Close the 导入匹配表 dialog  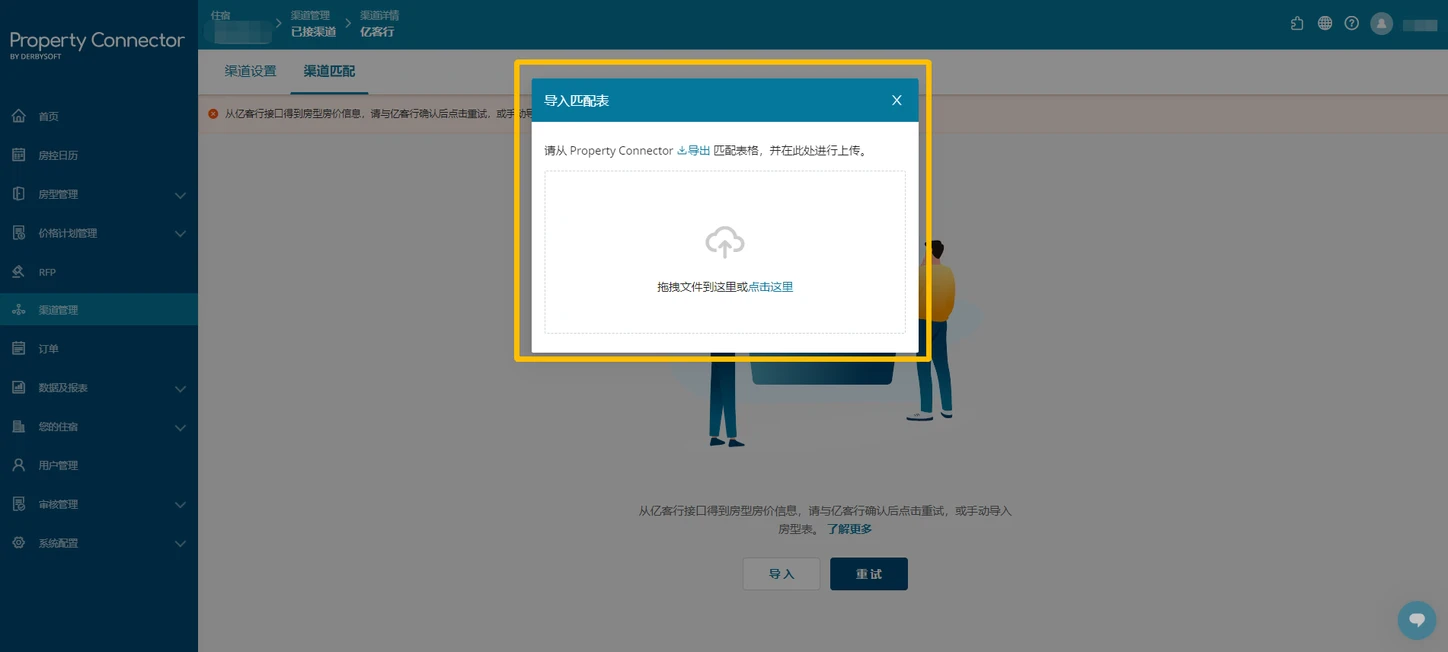tap(897, 100)
